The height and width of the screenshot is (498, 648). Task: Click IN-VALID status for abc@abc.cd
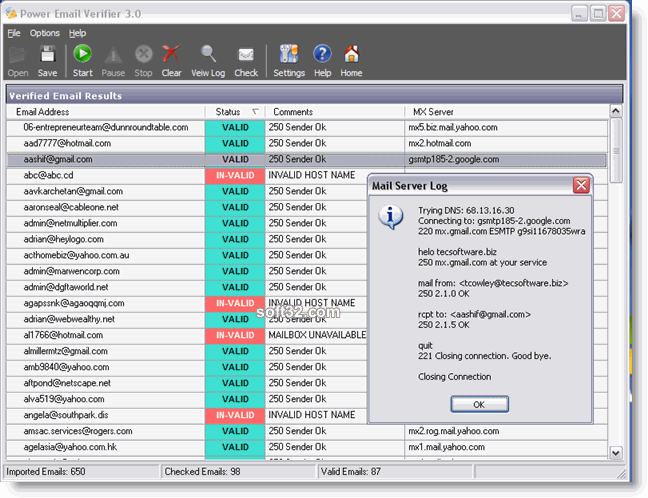pyautogui.click(x=235, y=176)
